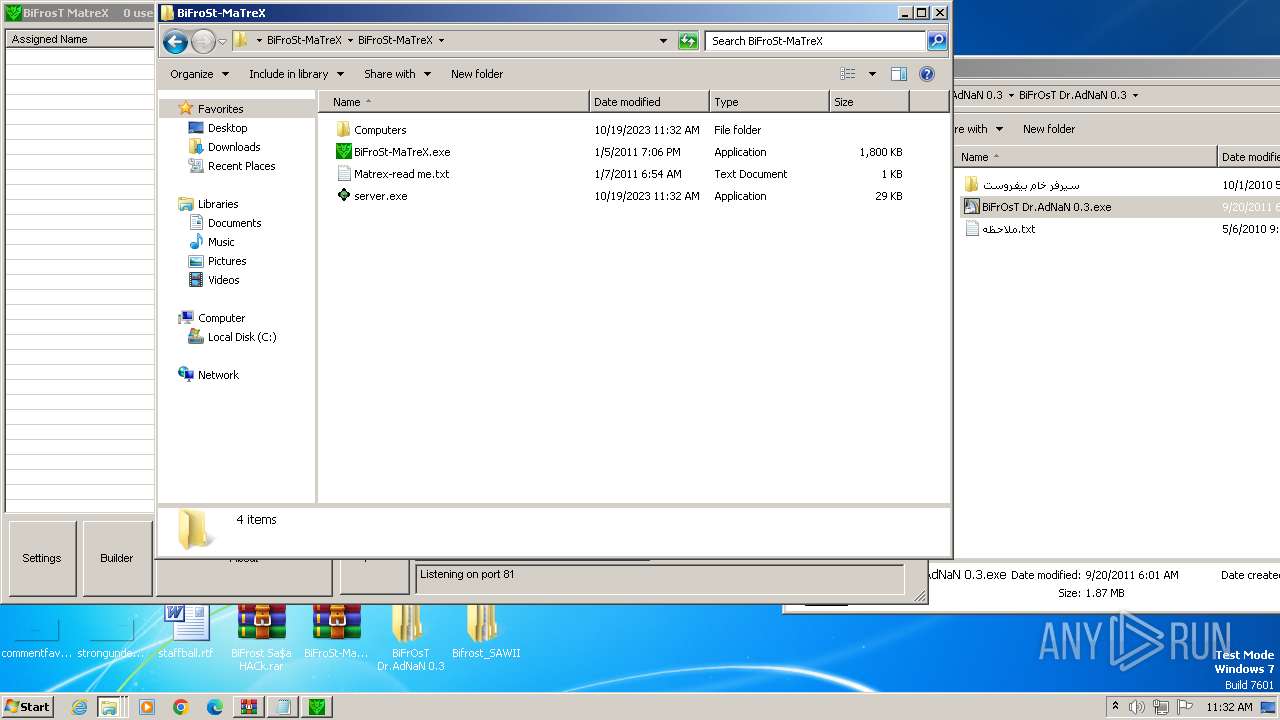Click New folder in rear Explorer window
The width and height of the screenshot is (1280, 720).
(x=1049, y=129)
